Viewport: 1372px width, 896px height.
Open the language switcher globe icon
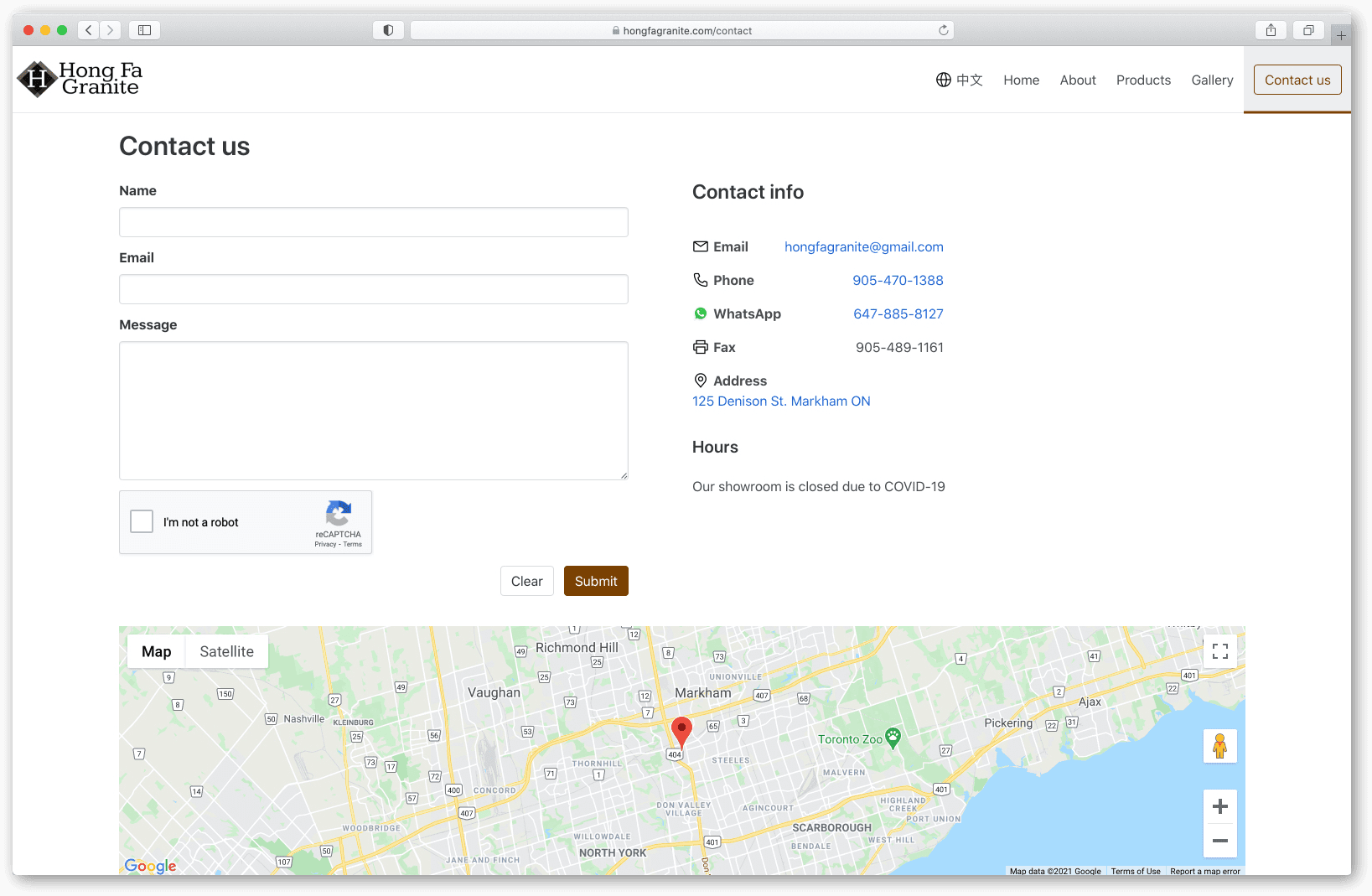942,80
